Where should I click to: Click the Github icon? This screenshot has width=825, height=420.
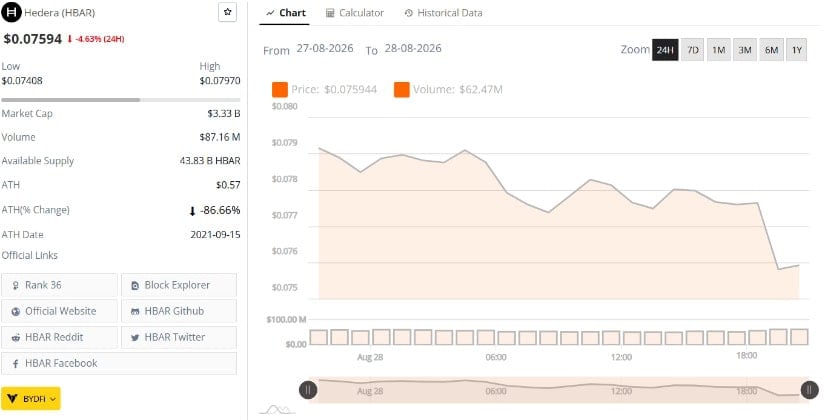point(135,312)
